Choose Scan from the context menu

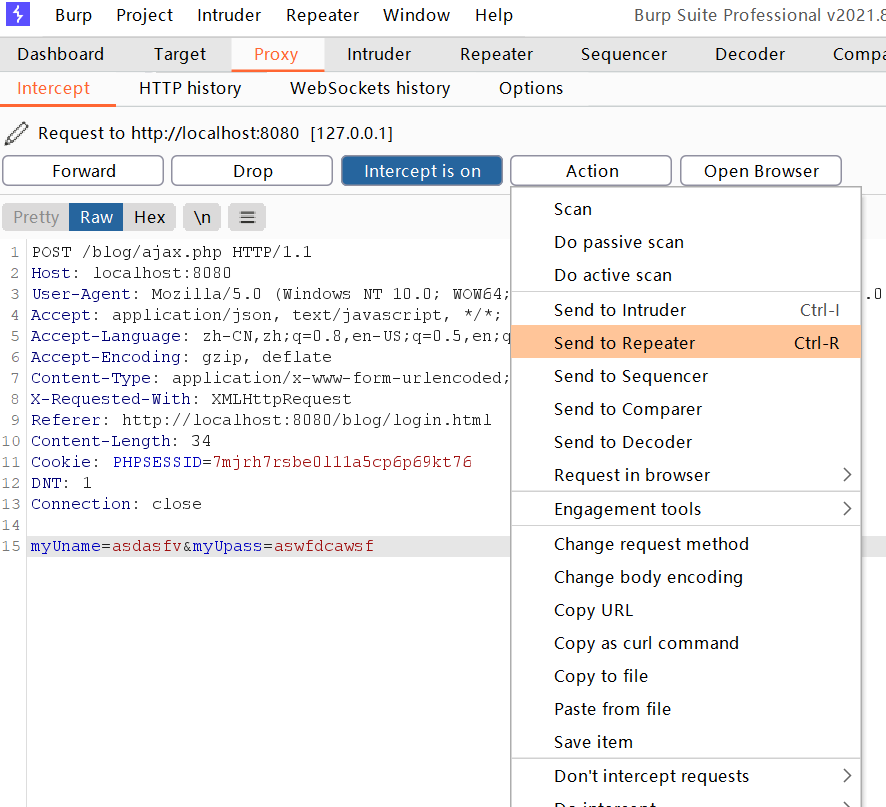click(x=686, y=209)
